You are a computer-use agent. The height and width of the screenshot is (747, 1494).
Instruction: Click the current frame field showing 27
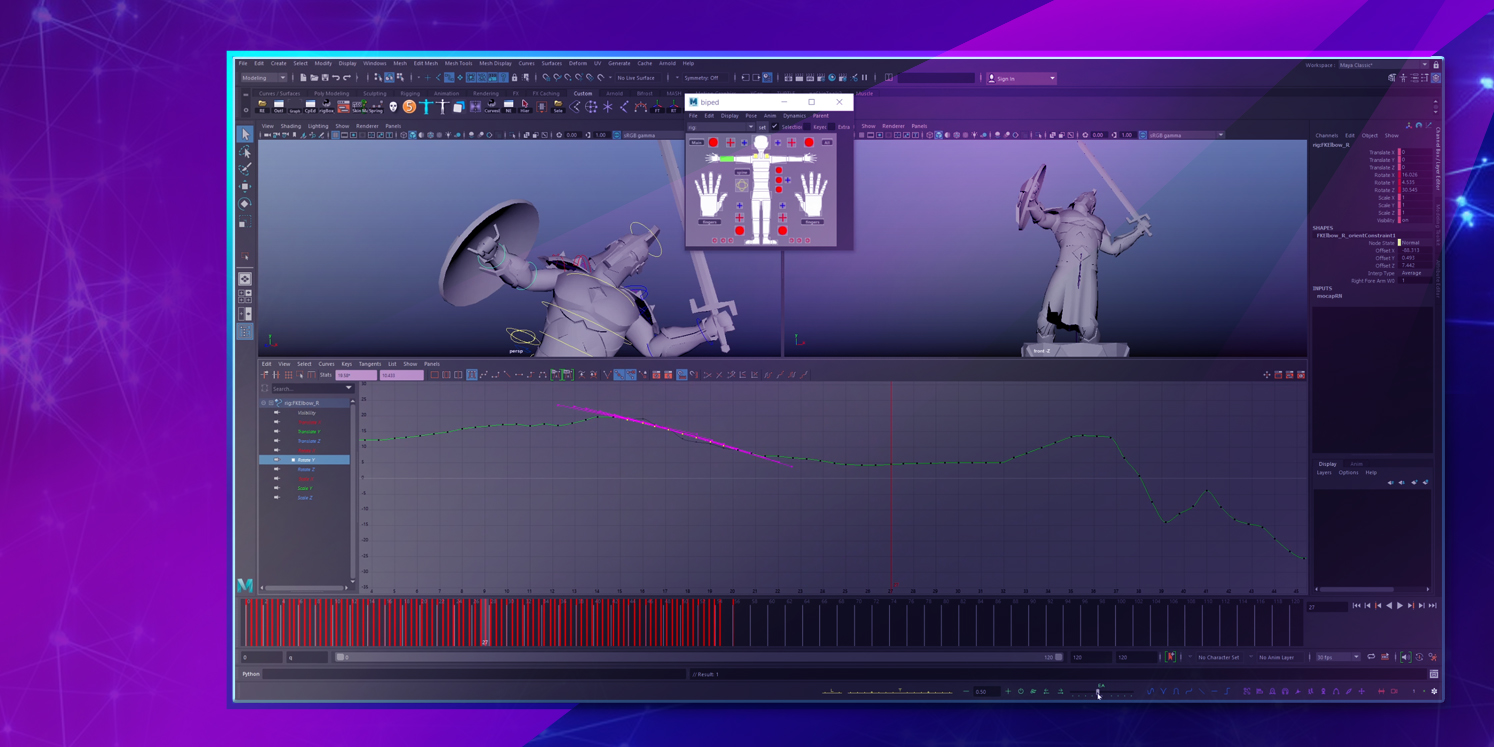pos(1327,606)
